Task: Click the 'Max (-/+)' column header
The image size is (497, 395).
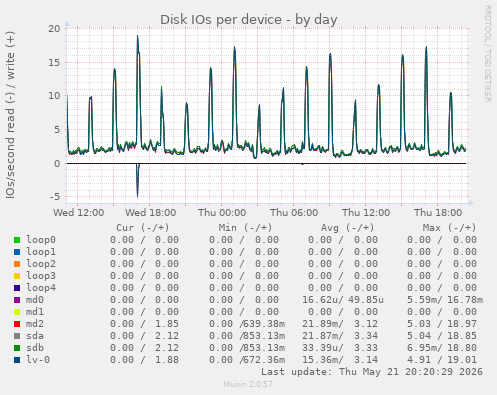Action: (449, 228)
